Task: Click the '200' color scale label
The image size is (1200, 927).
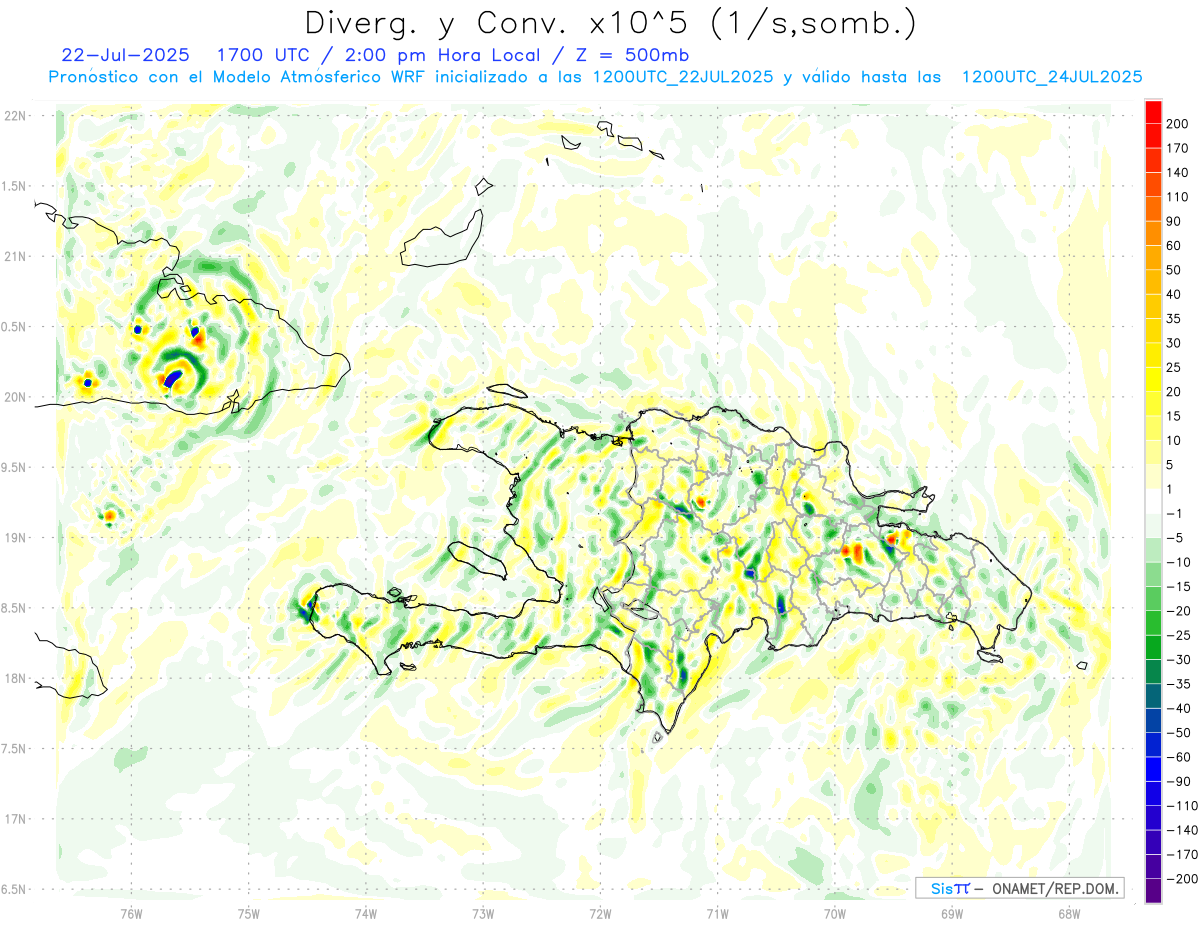Action: tap(1178, 123)
